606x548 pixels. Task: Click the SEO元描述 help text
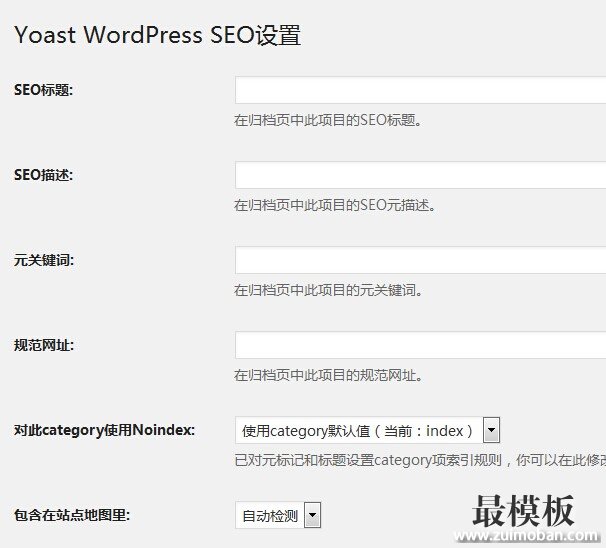click(x=335, y=205)
